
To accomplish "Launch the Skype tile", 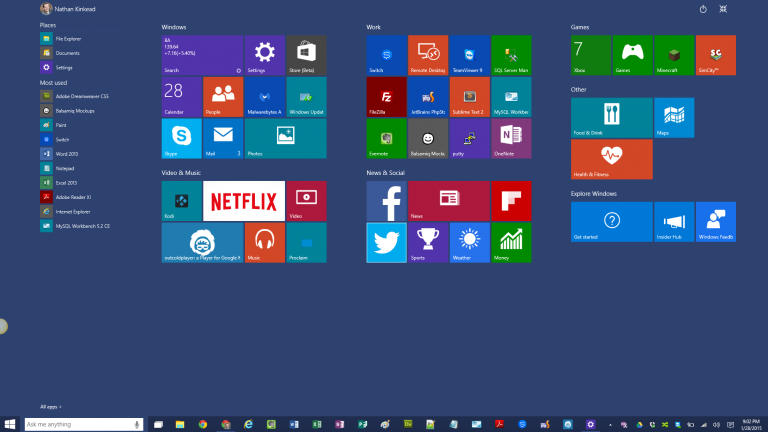I will coord(181,139).
